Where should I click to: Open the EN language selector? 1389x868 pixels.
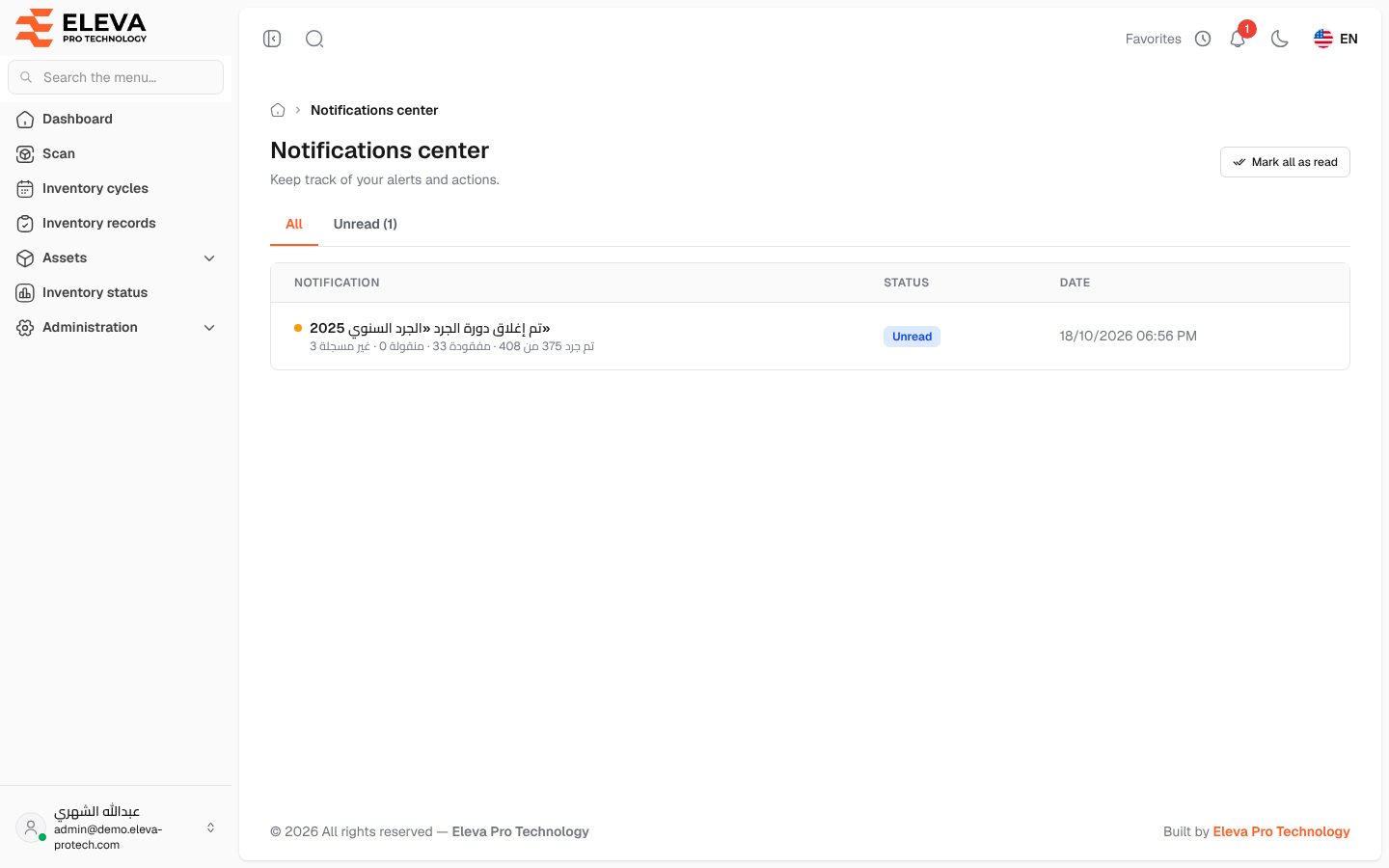(x=1336, y=39)
